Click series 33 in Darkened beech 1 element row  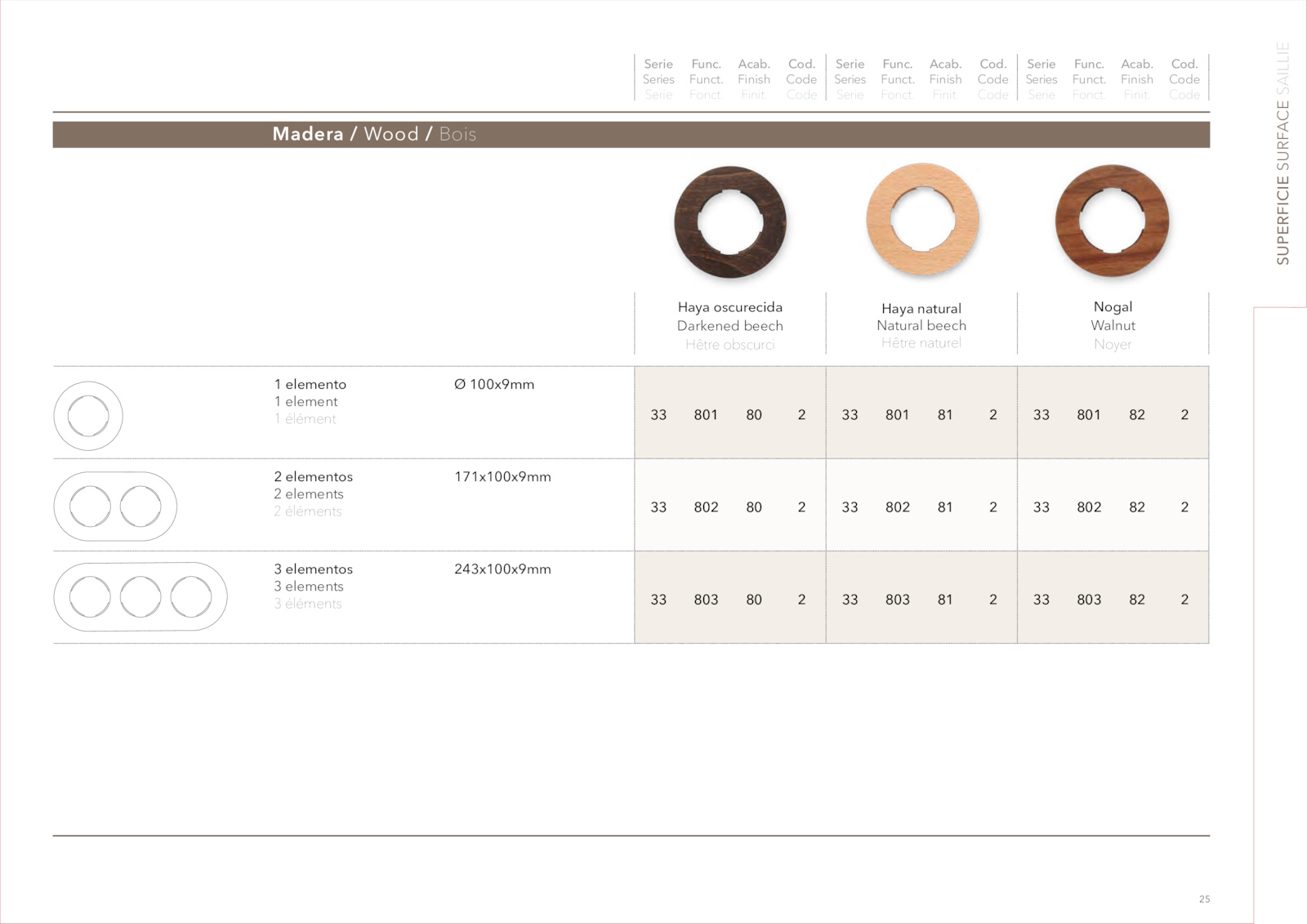658,415
